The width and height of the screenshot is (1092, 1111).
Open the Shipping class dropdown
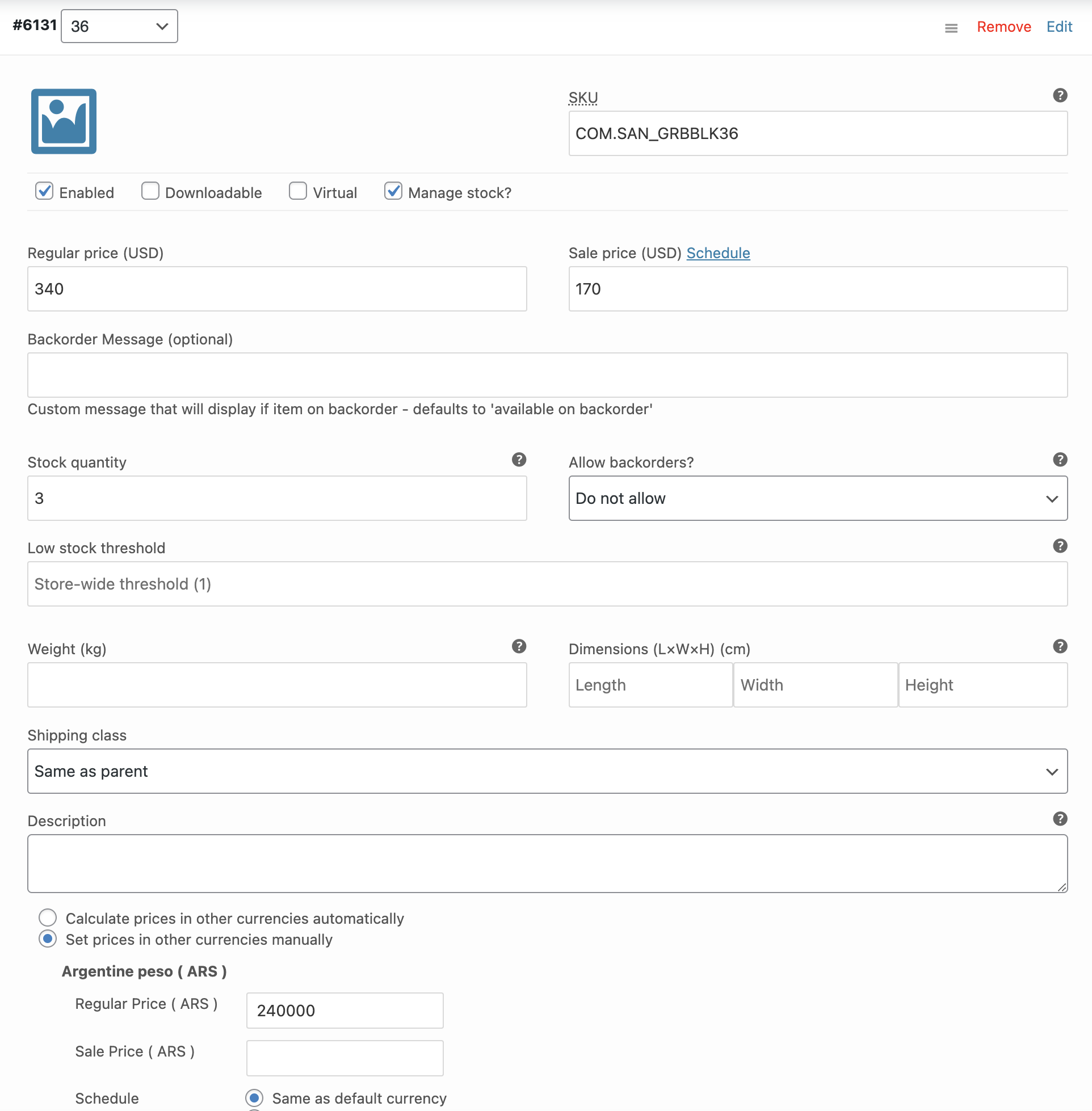tap(547, 771)
